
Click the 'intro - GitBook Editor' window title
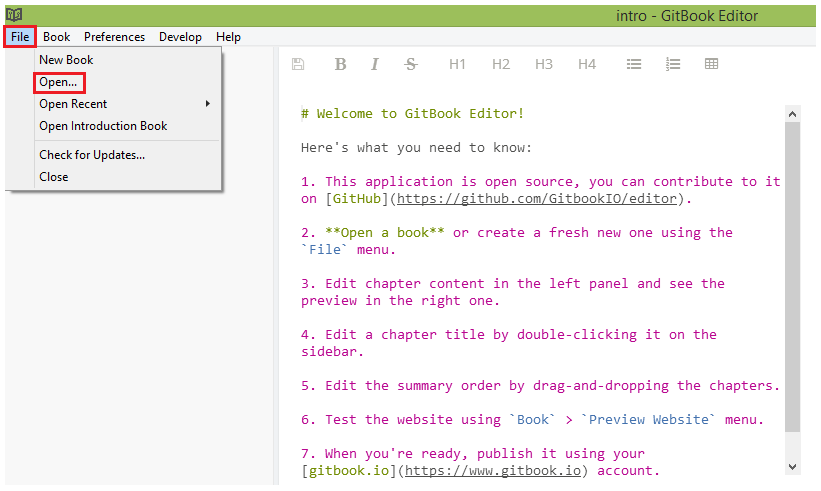(x=687, y=16)
